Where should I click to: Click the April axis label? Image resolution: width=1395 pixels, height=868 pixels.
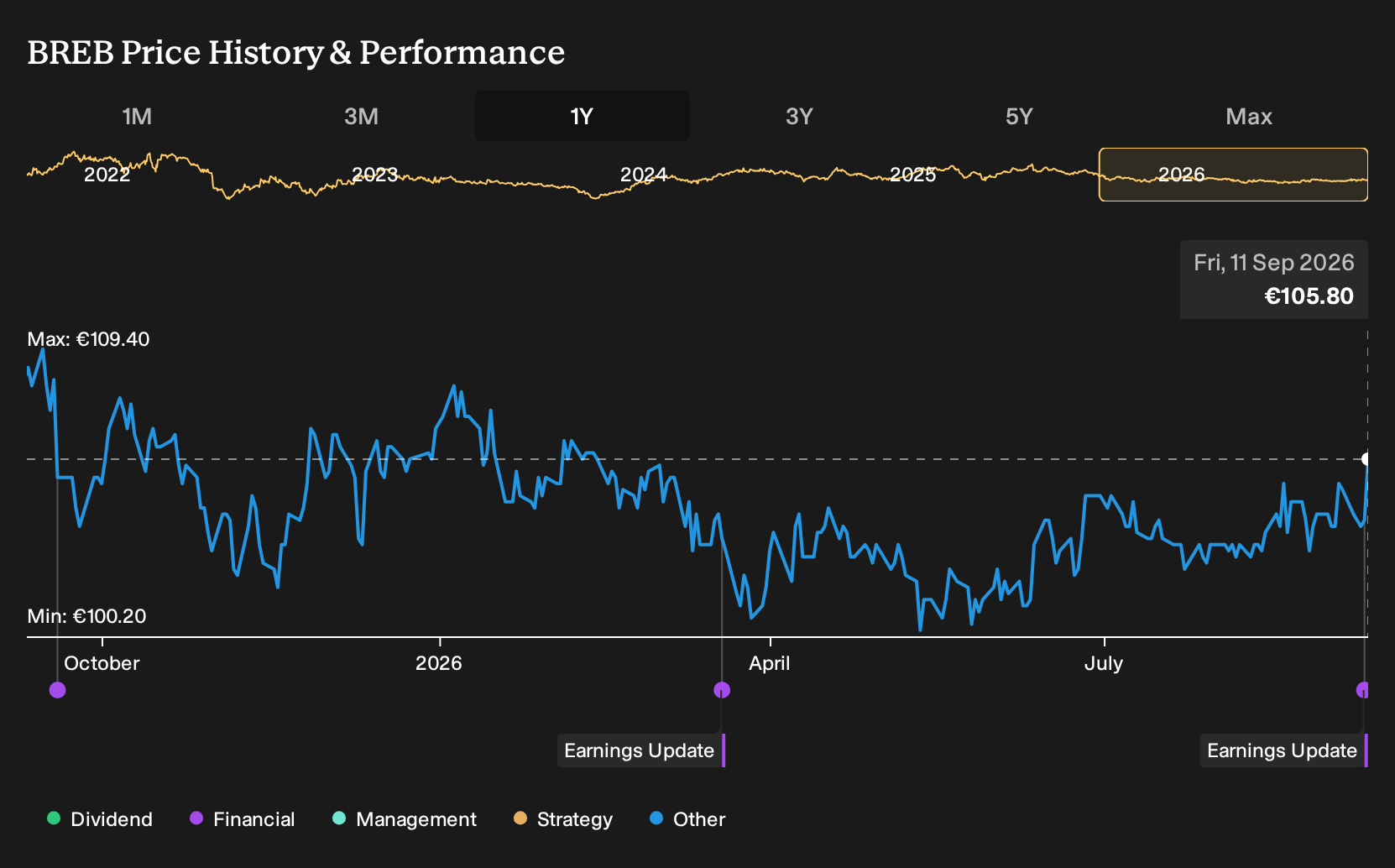(770, 663)
